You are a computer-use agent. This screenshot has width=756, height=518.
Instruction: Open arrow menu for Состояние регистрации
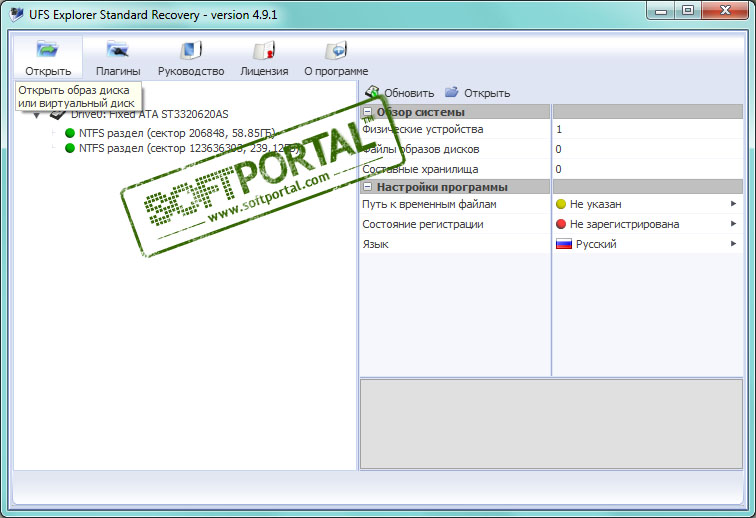[x=733, y=224]
